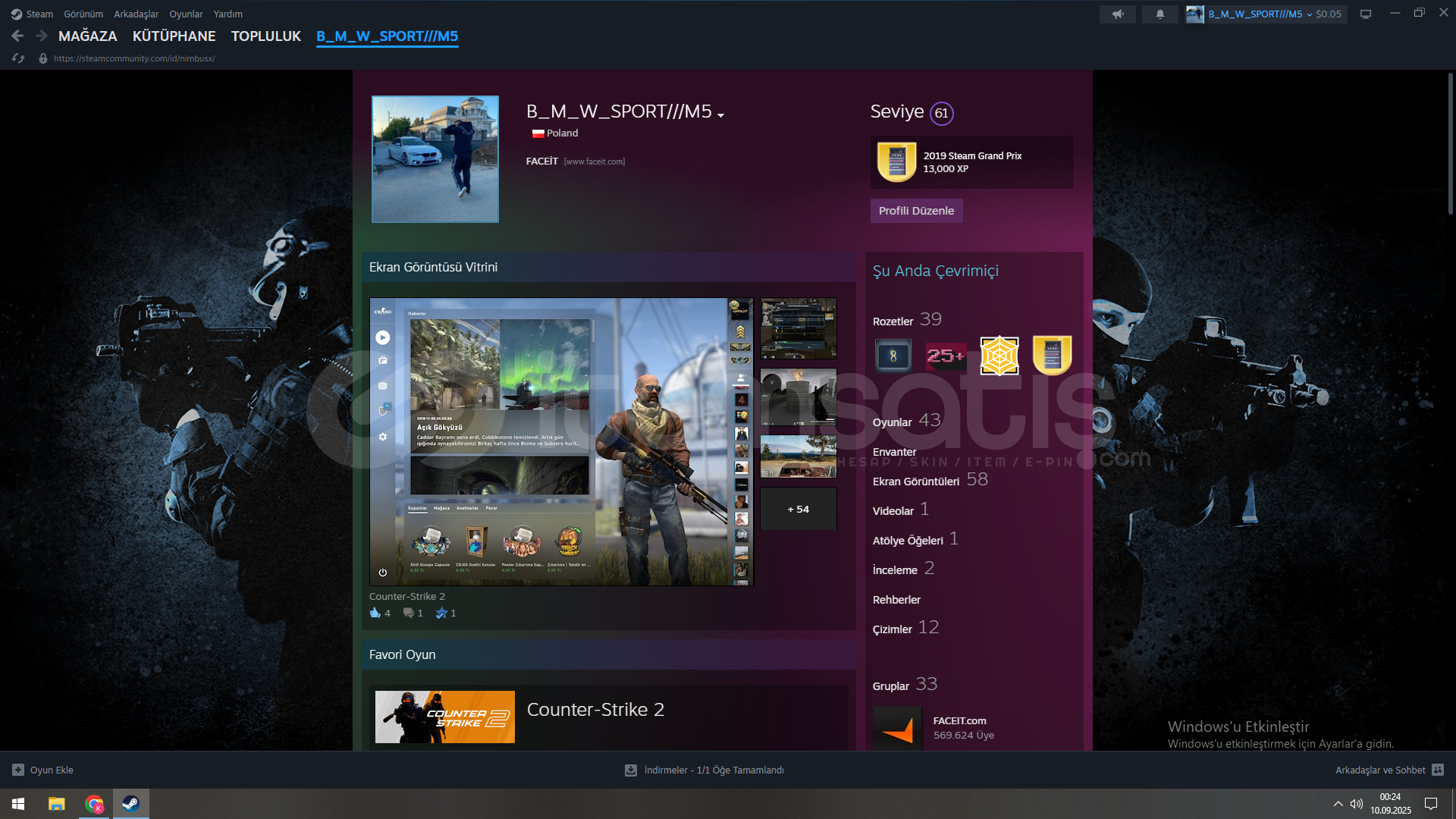The width and height of the screenshot is (1456, 819).
Task: Open the Steam menu
Action: (x=32, y=14)
